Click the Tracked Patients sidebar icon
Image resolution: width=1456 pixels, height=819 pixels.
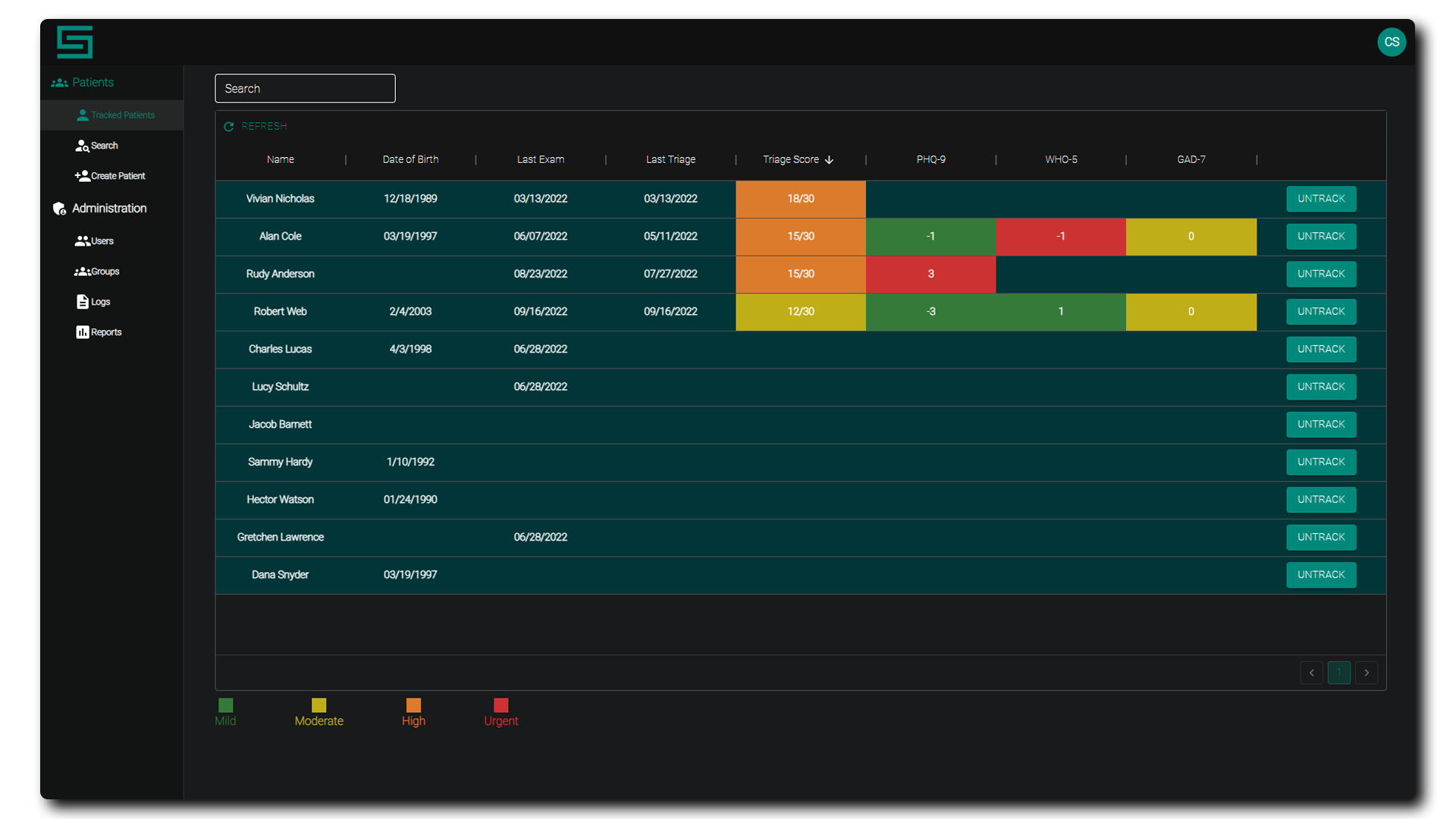82,114
